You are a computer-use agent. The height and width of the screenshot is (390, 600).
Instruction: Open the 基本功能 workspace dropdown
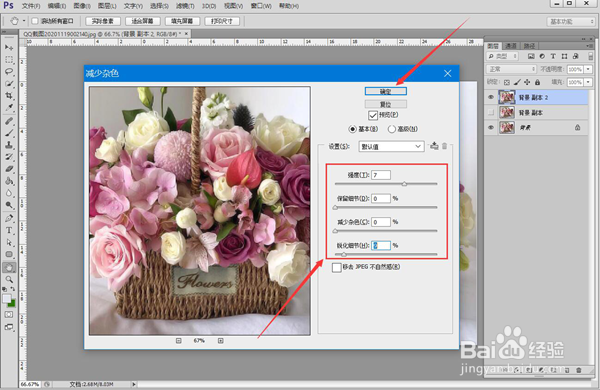[570, 21]
